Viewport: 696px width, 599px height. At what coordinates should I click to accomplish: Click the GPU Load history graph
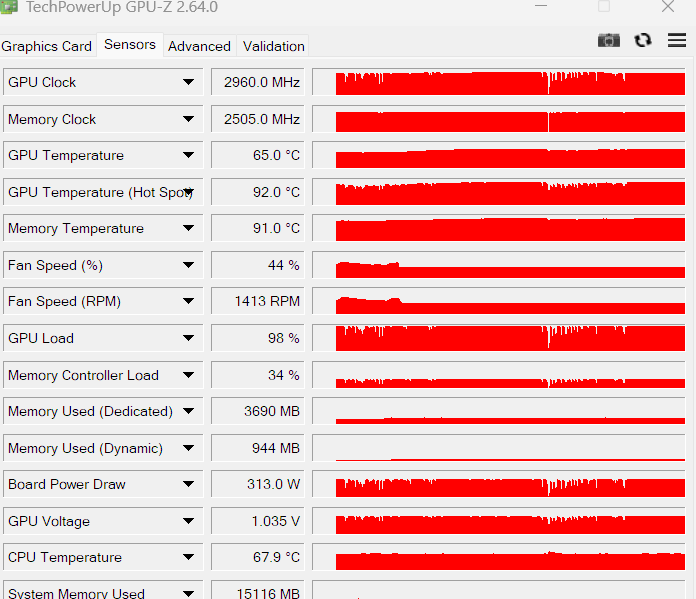point(499,338)
